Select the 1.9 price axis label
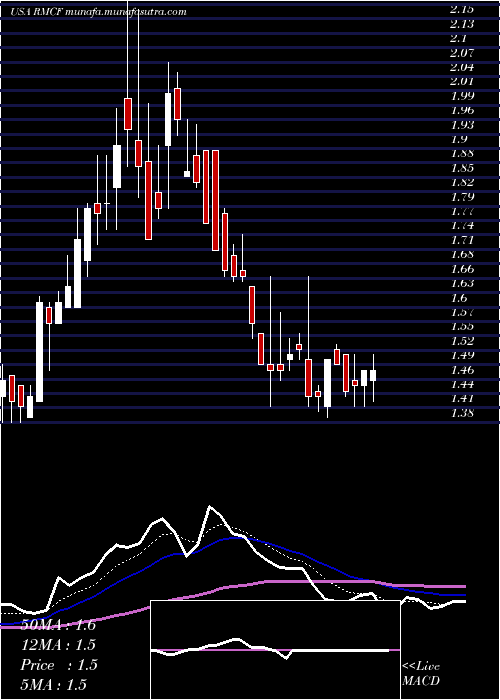This screenshot has width=500, height=700. tap(459, 139)
